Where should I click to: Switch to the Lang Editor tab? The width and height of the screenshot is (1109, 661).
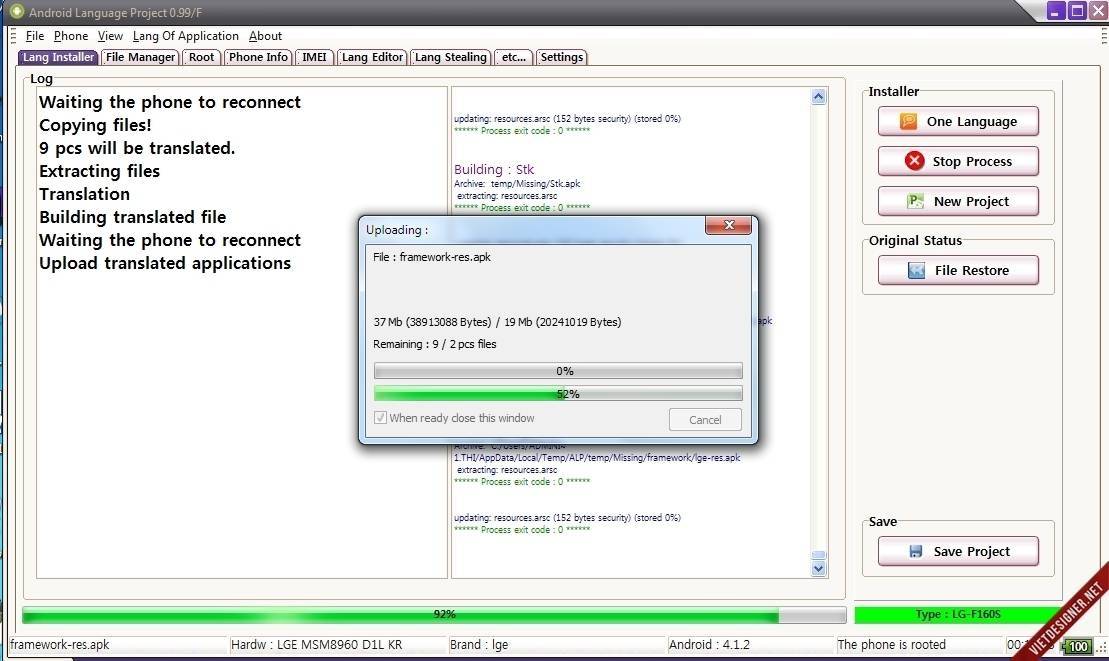tap(372, 57)
